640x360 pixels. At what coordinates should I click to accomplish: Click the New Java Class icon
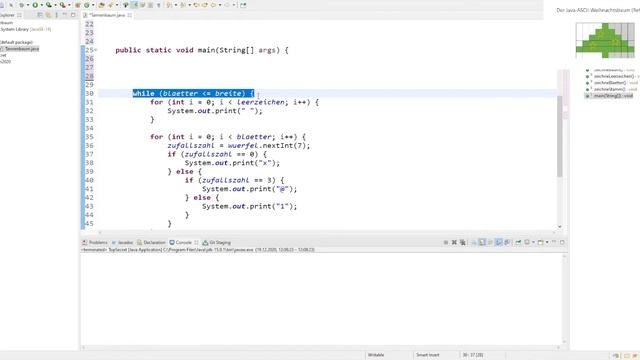point(87,5)
